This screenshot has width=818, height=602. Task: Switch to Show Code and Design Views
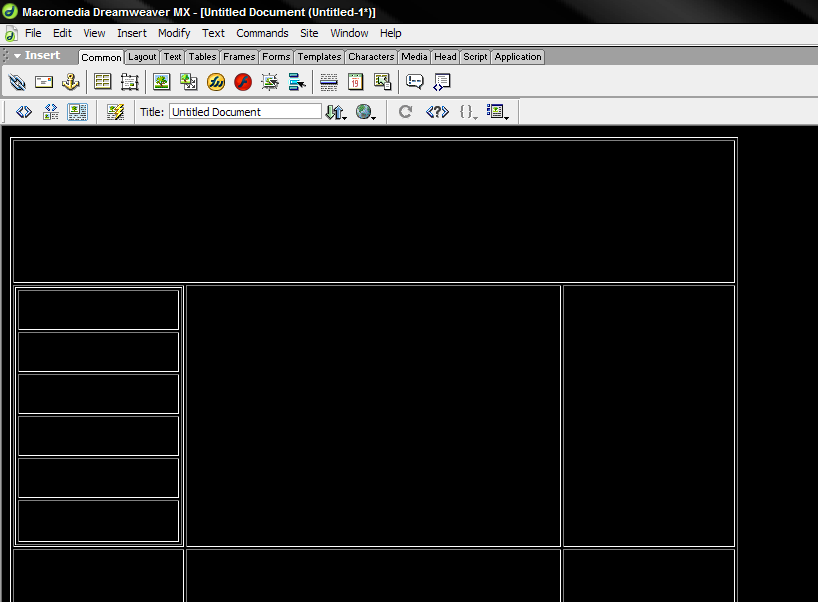[x=51, y=112]
